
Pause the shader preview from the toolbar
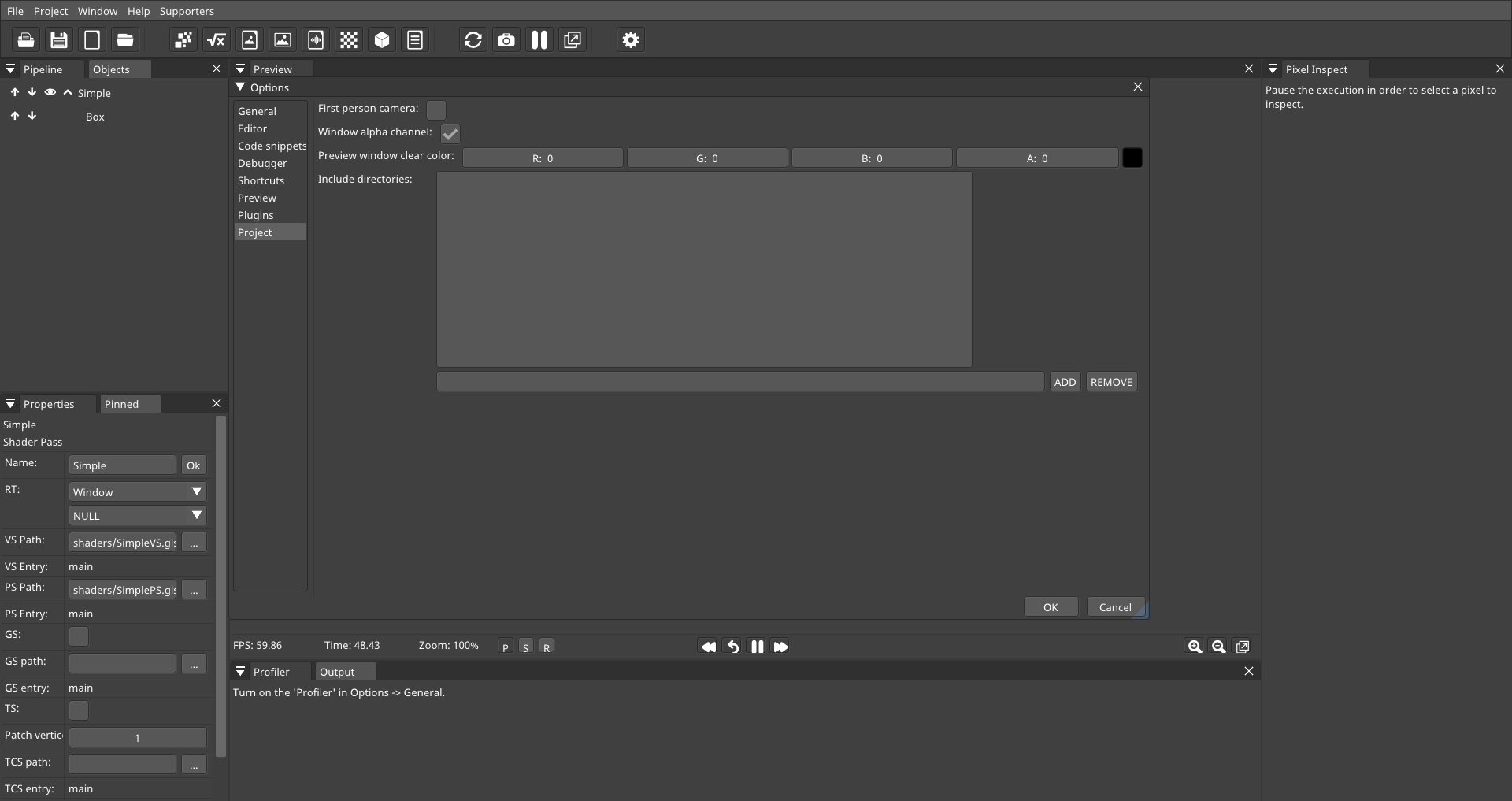539,39
